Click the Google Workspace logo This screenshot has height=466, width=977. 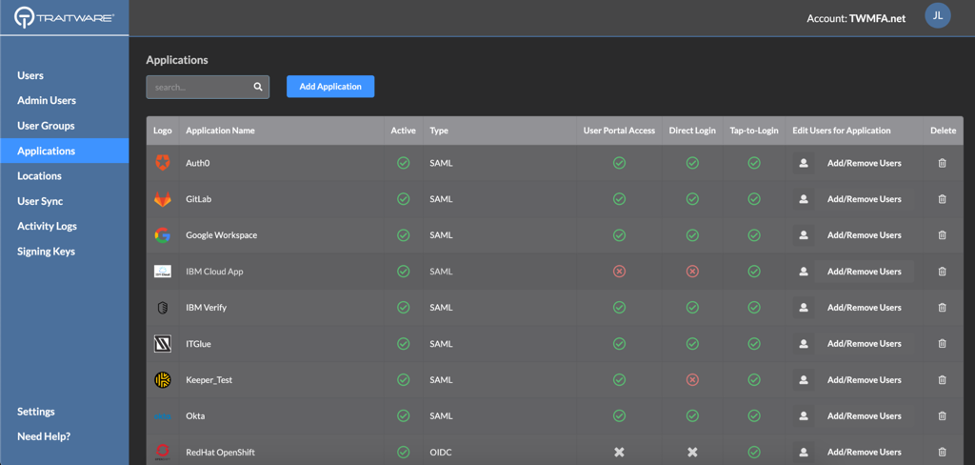click(x=163, y=235)
